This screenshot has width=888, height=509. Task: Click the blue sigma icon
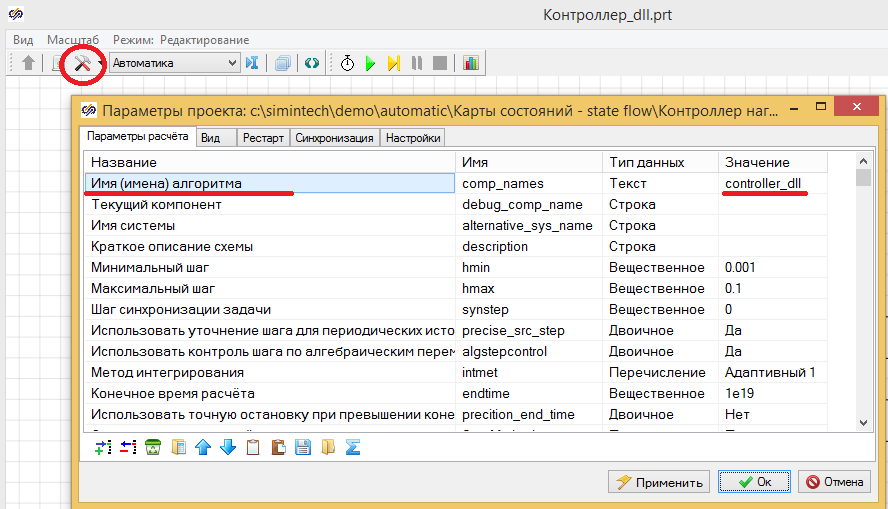pyautogui.click(x=353, y=447)
